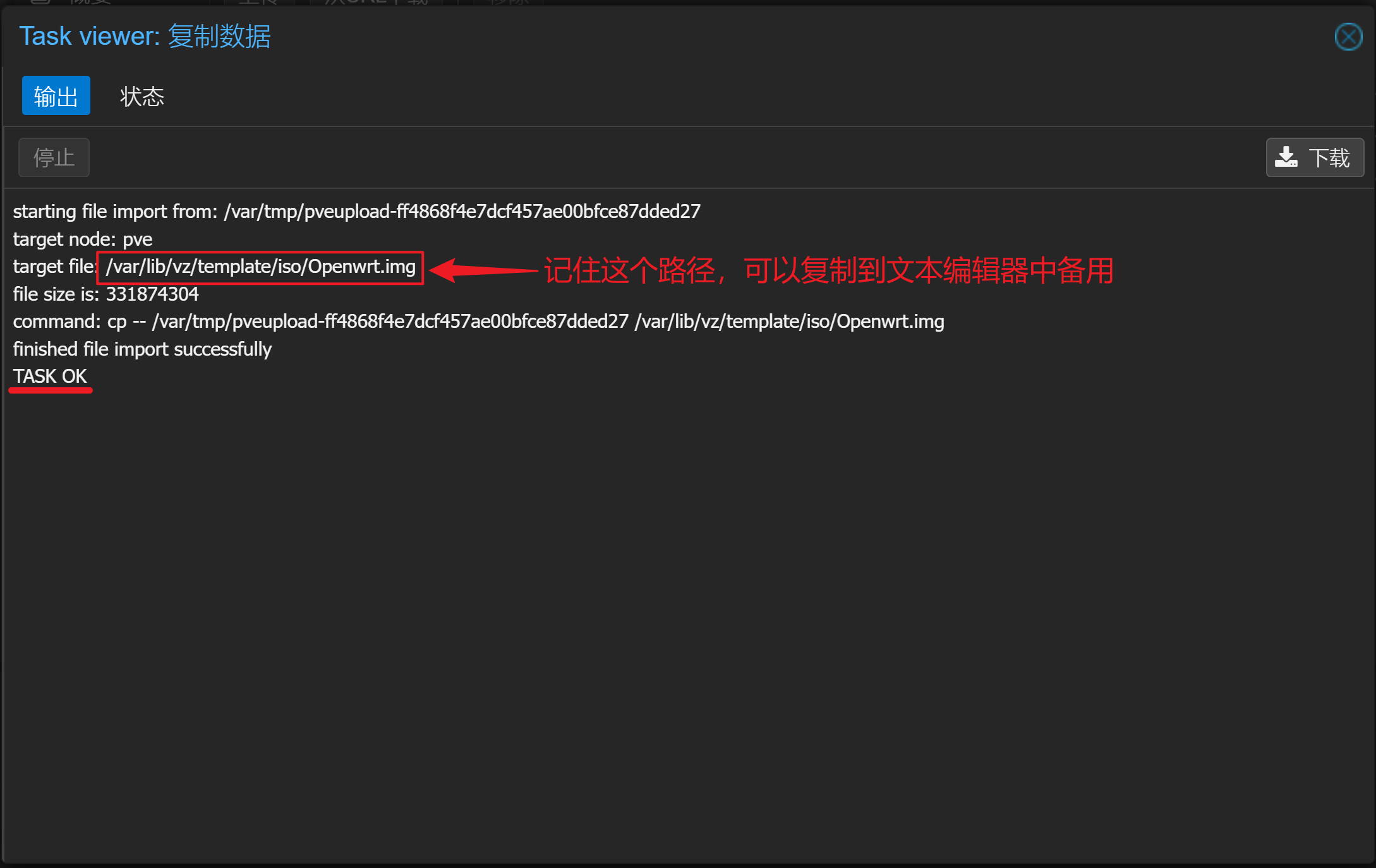Select the file size 331874304 line
This screenshot has height=868, width=1376.
tap(106, 294)
